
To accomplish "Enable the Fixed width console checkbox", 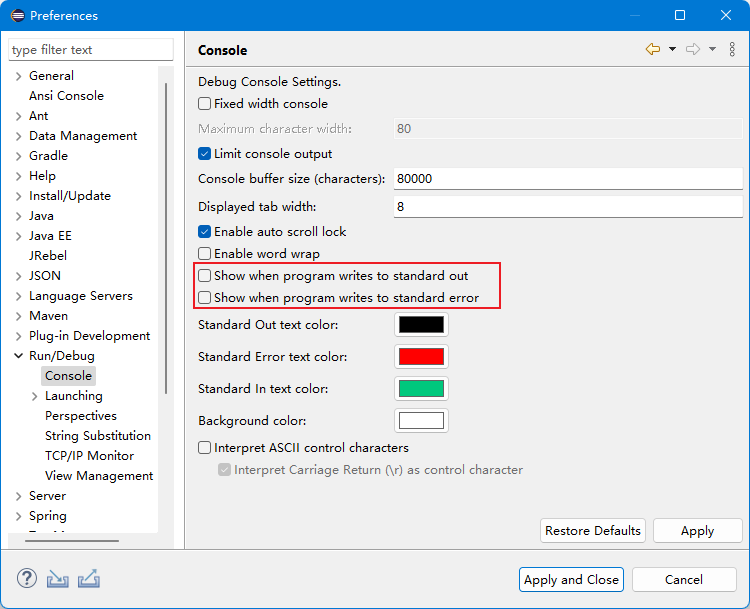I will point(205,104).
